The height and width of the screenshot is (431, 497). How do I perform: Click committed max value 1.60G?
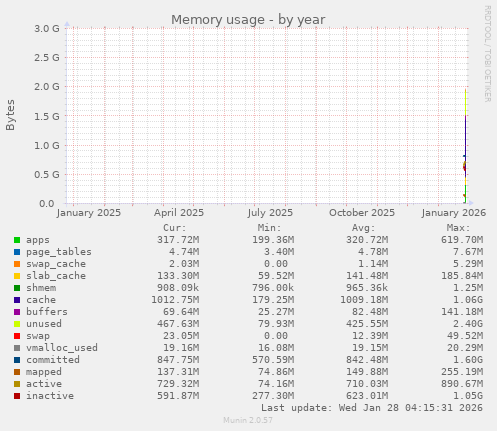[x=468, y=360]
